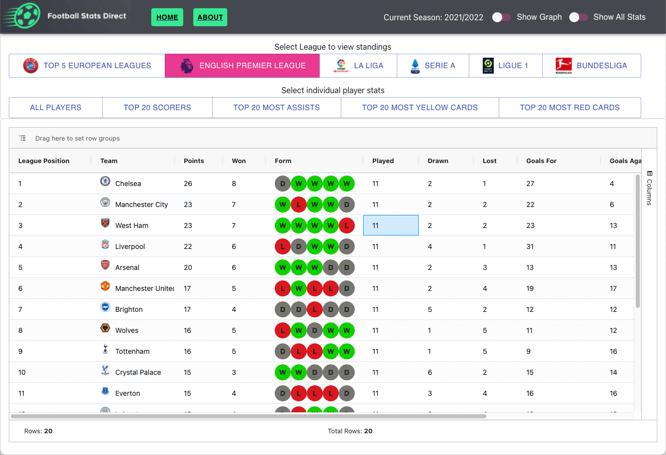The width and height of the screenshot is (666, 455).
Task: Click the vertical scrollbar of the table
Action: tap(638, 241)
